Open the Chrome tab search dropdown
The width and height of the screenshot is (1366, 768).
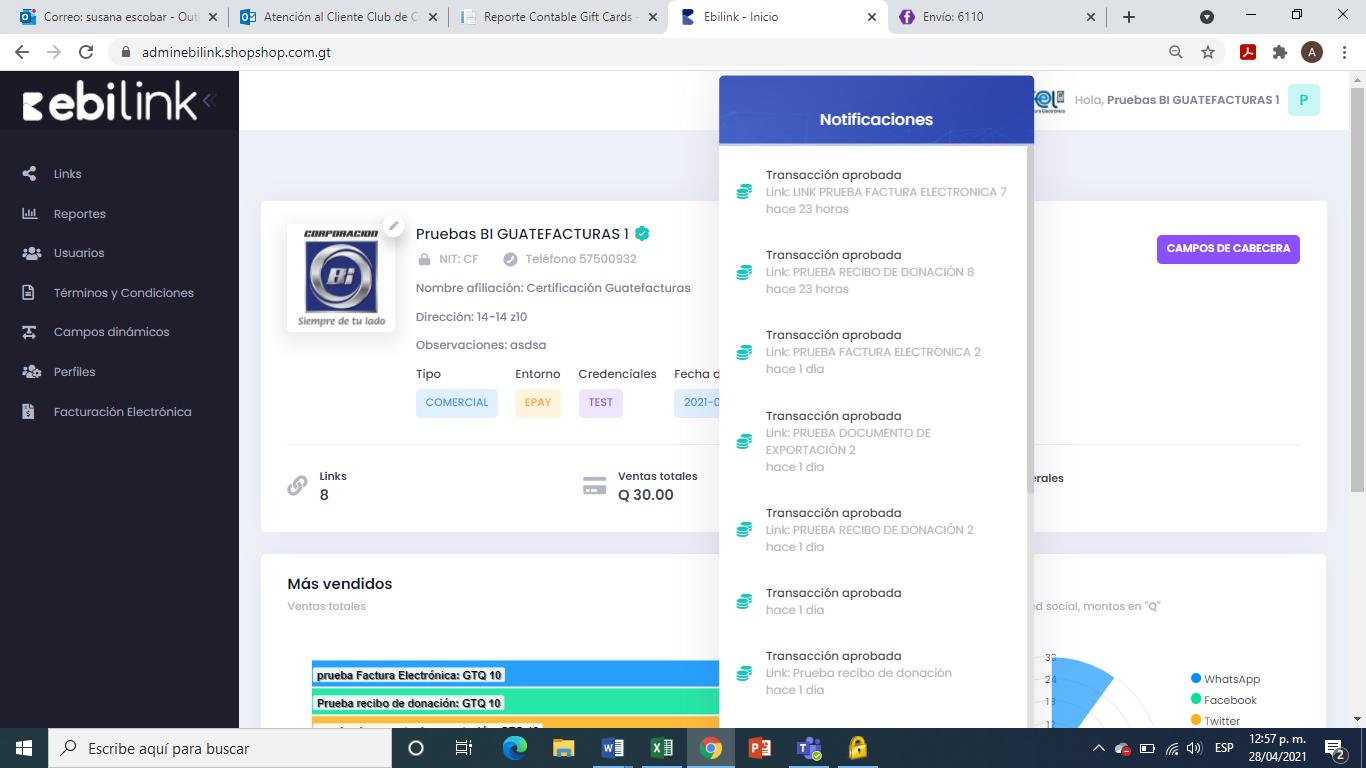tap(1207, 17)
